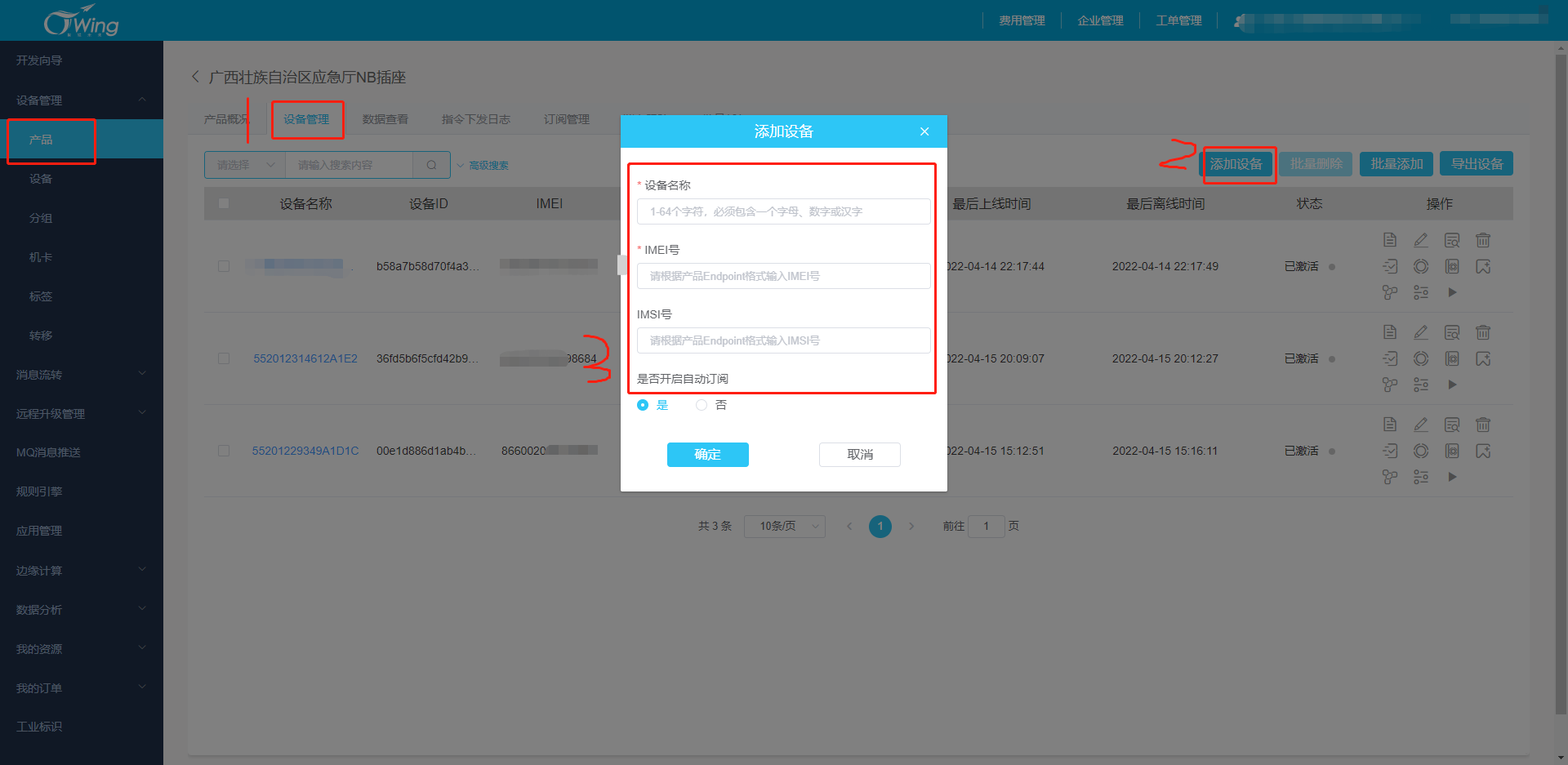Open the 请选择 search type dropdown

click(245, 165)
